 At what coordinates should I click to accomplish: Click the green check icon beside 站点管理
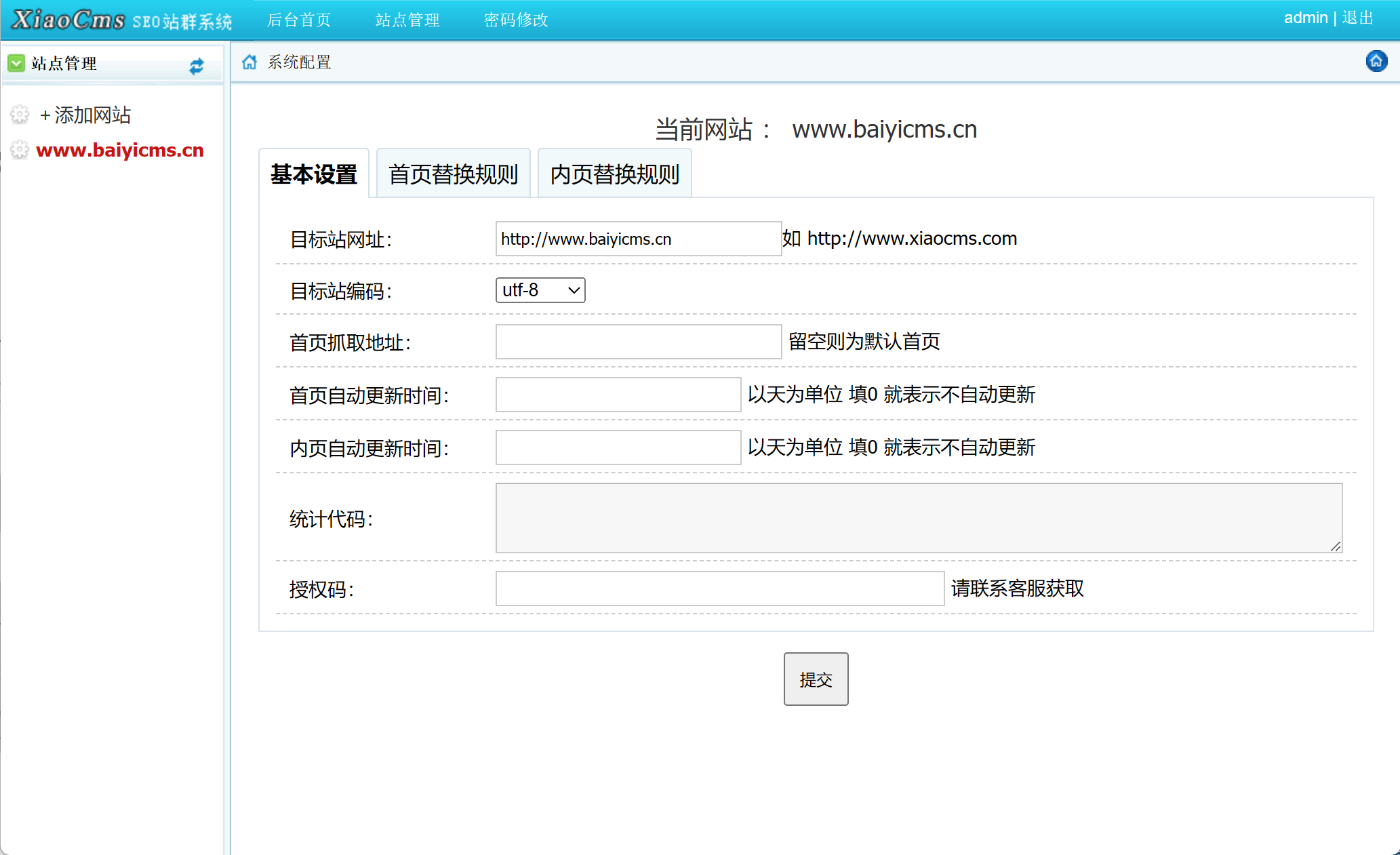[x=16, y=63]
